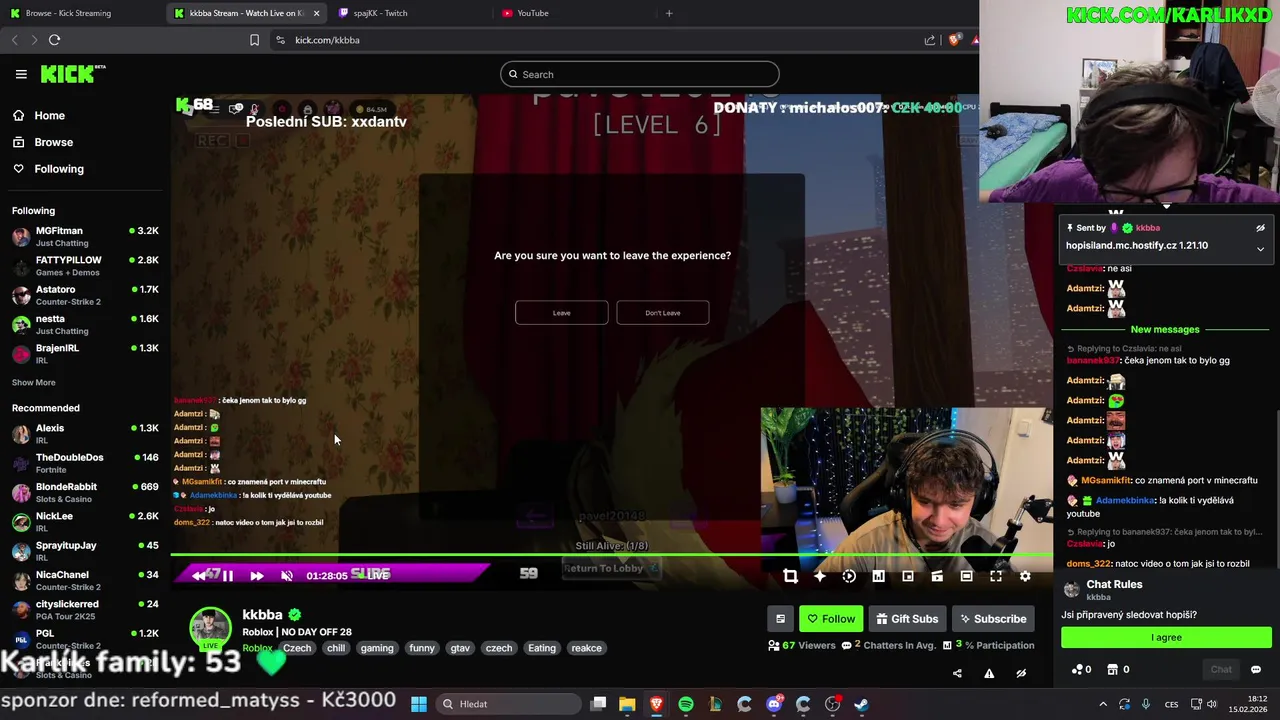This screenshot has width=1280, height=720.
Task: Hide chat with the crossed-eye icon
Action: tap(1021, 673)
